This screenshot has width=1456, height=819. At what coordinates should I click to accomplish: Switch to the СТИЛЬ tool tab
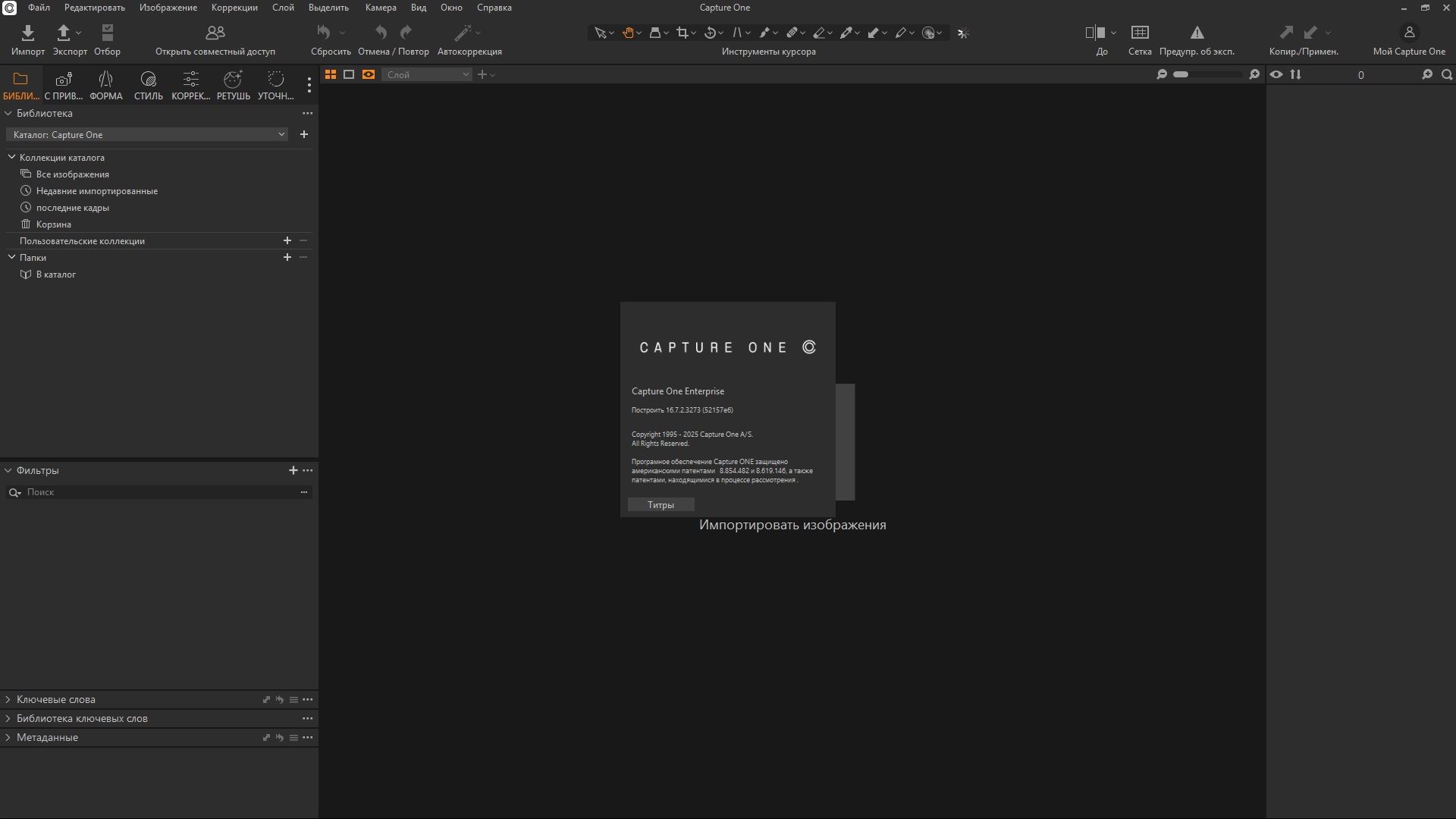148,85
